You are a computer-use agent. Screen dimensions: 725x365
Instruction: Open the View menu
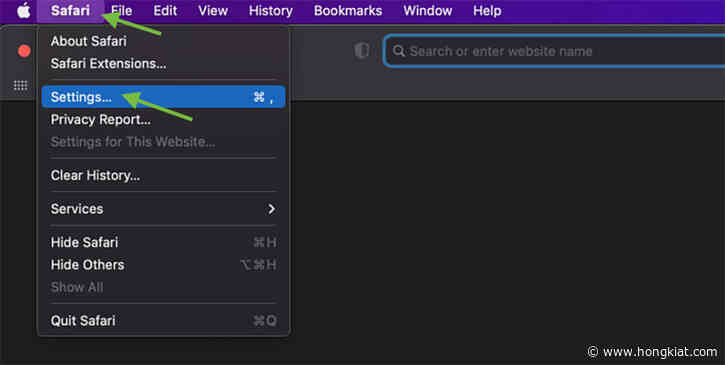coord(213,11)
